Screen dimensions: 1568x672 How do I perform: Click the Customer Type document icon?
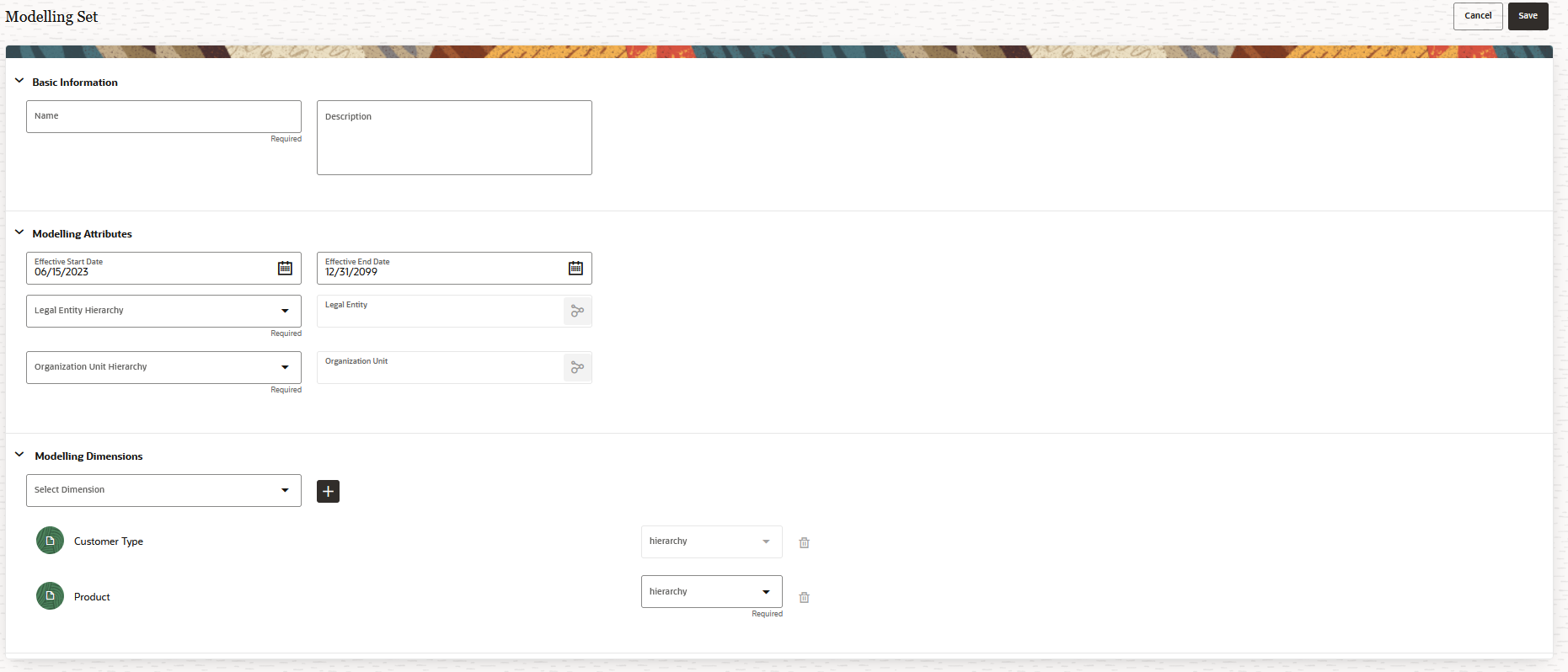[x=50, y=541]
